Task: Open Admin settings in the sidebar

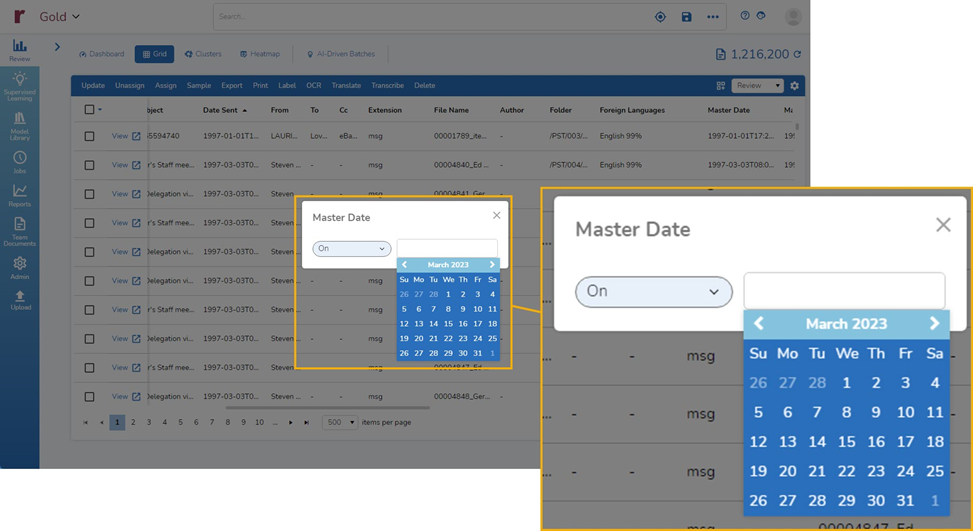Action: pos(19,268)
